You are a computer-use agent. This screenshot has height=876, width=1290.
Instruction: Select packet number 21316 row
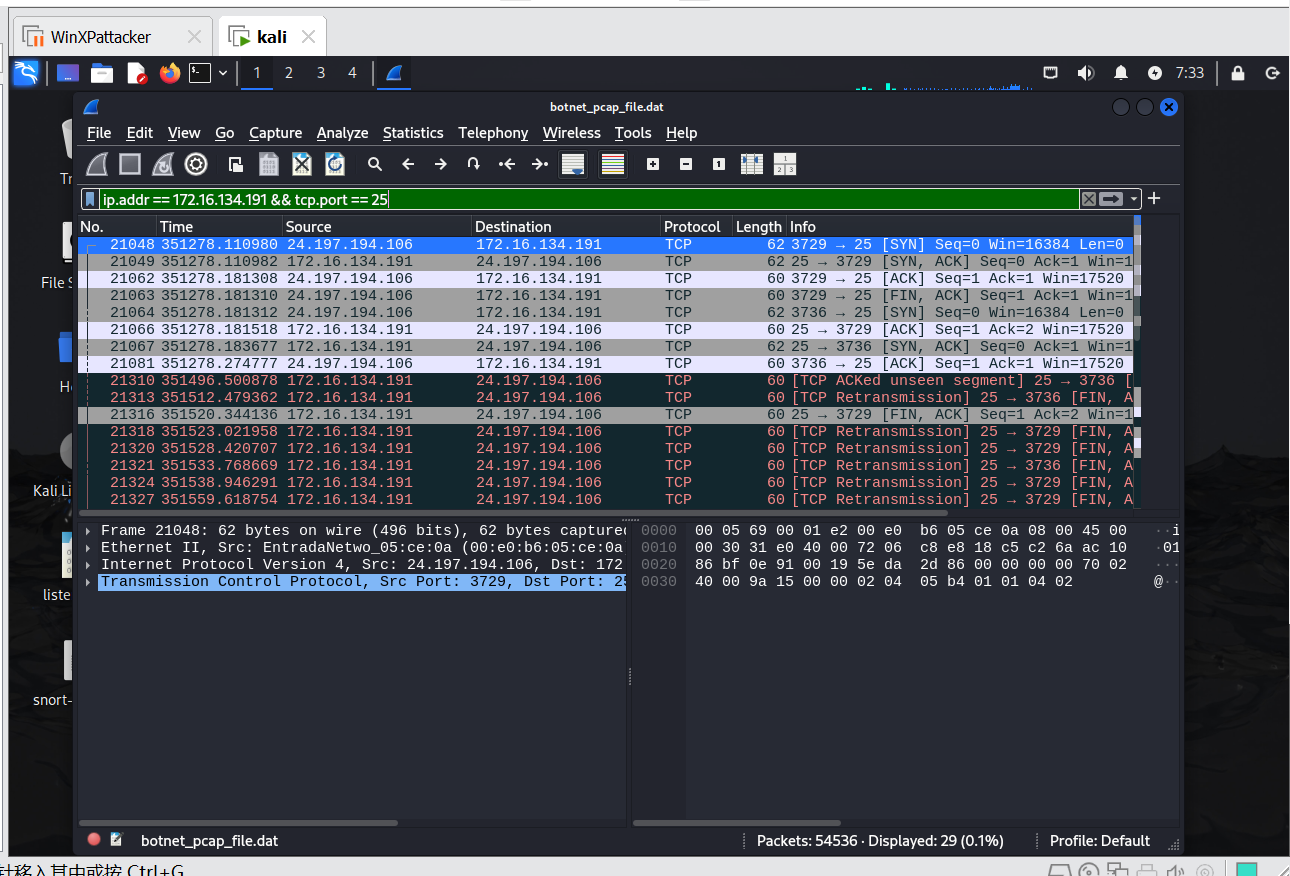(605, 415)
